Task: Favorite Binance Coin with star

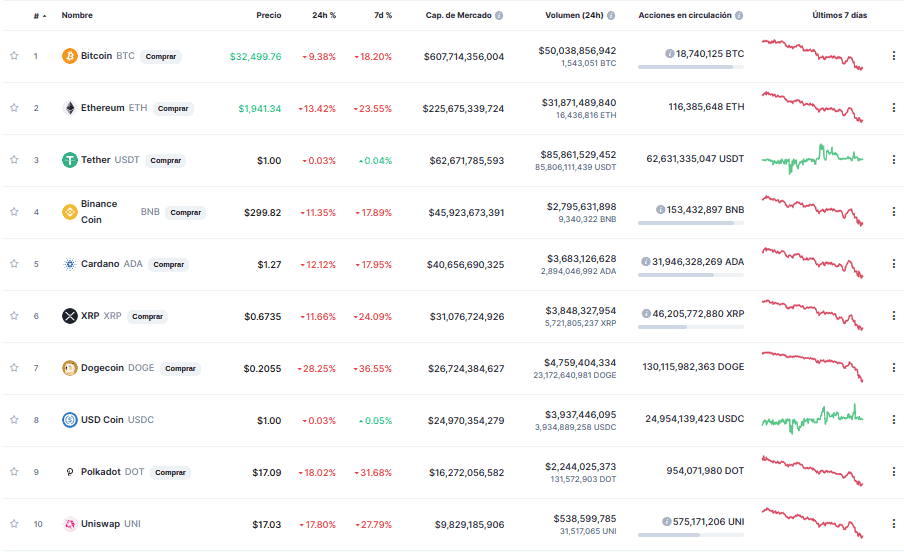Action: point(14,212)
